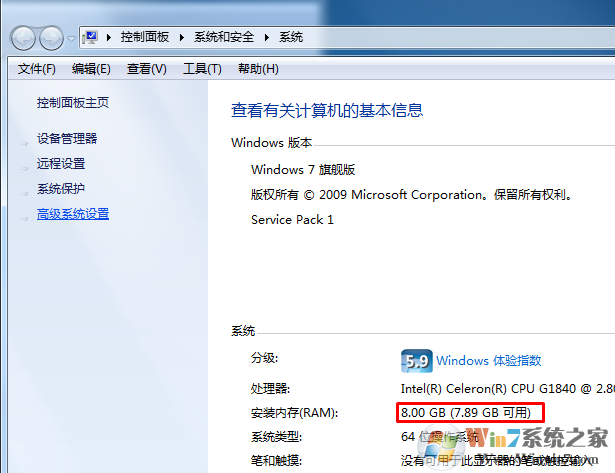The height and width of the screenshot is (473, 615).
Task: Select 系统 breadcrumb in address bar
Action: pyautogui.click(x=291, y=37)
